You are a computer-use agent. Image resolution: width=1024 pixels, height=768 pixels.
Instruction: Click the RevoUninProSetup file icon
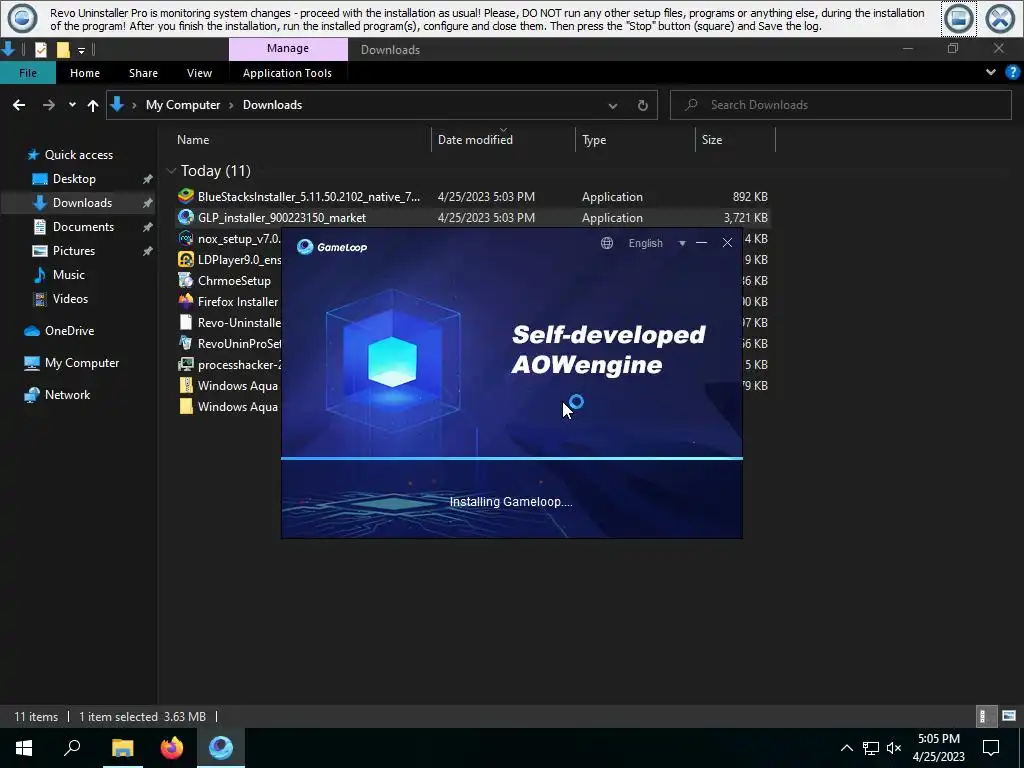(x=185, y=343)
